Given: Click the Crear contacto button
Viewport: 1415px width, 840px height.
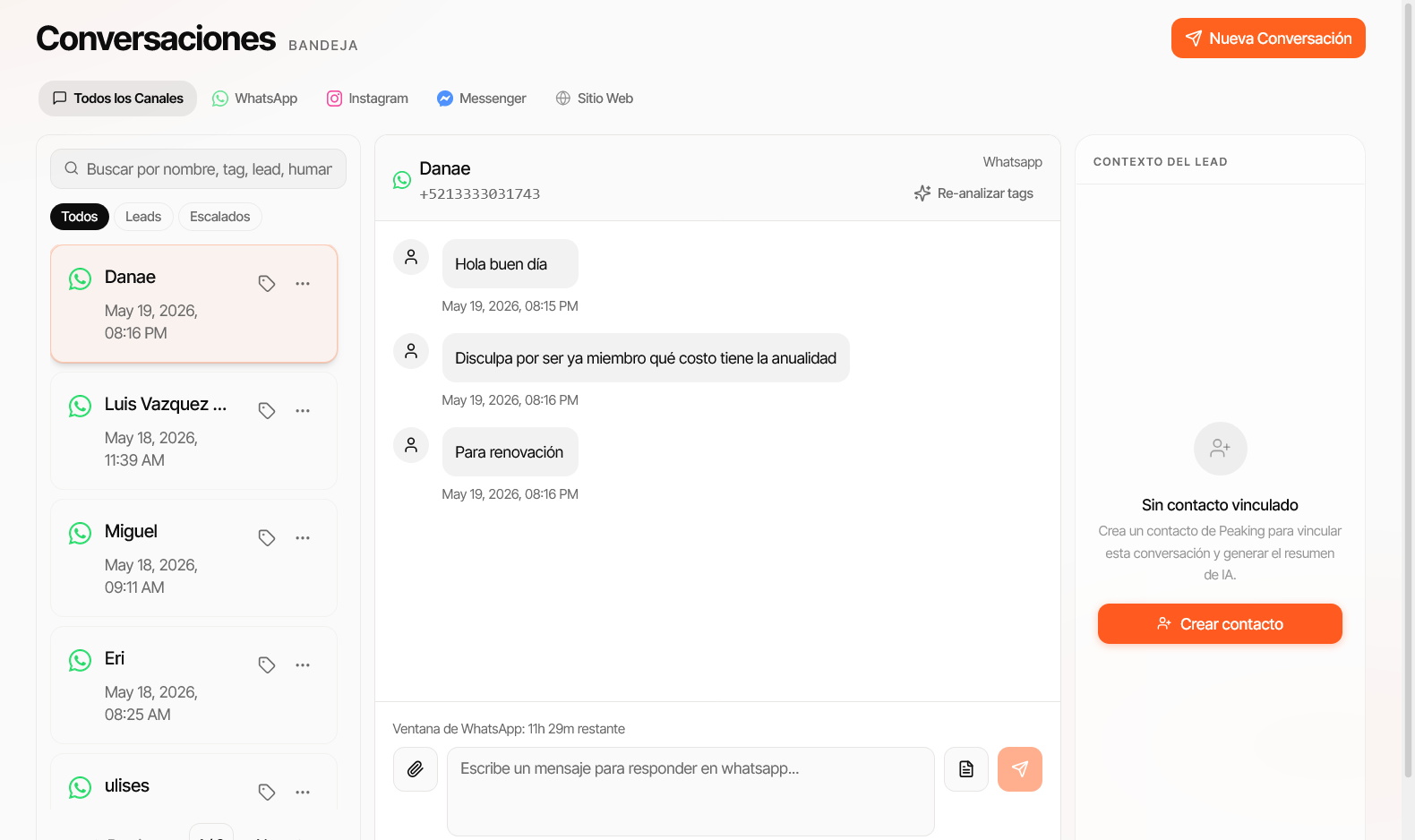Looking at the screenshot, I should [1220, 624].
